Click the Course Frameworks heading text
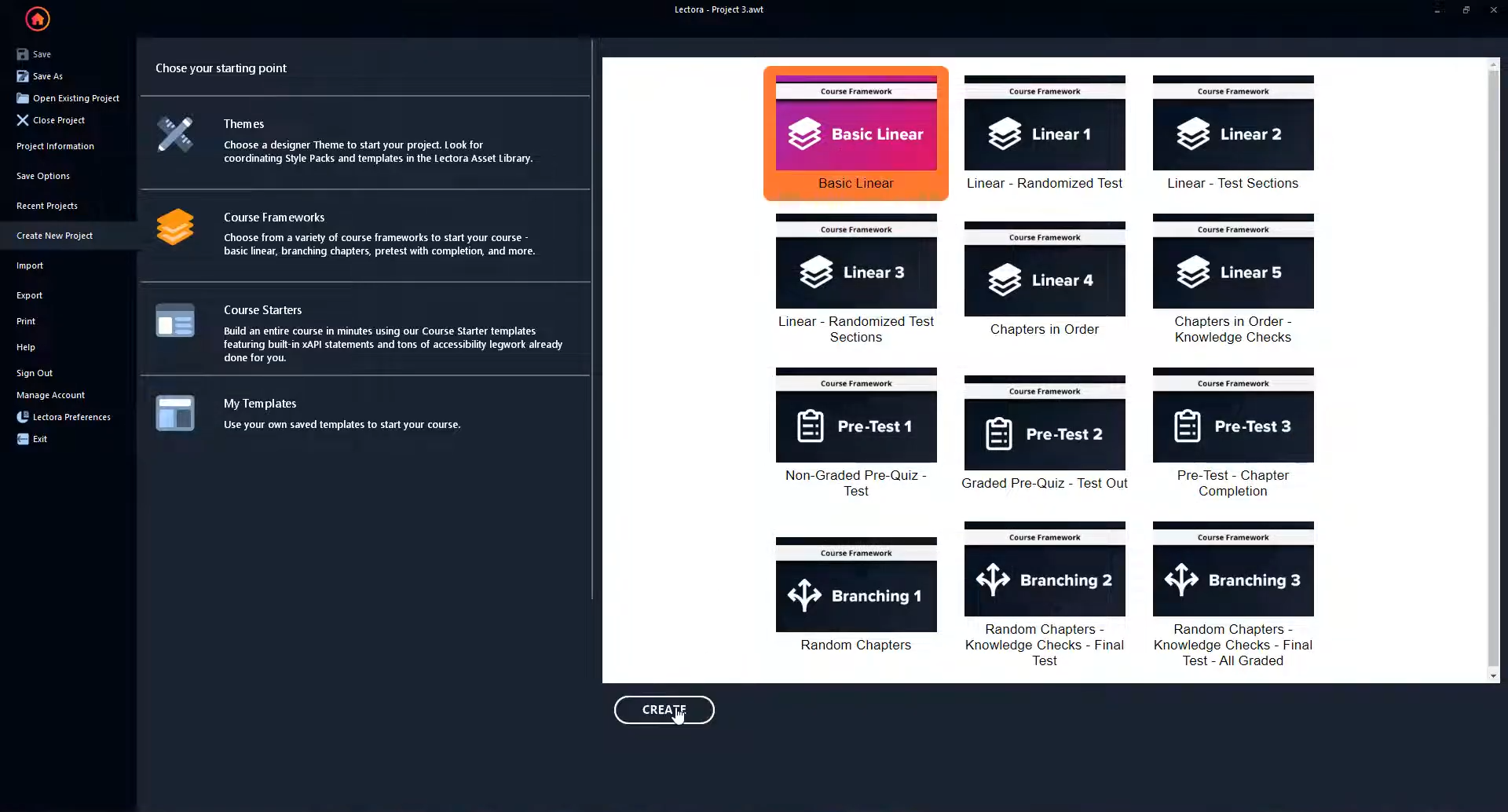 click(x=274, y=218)
